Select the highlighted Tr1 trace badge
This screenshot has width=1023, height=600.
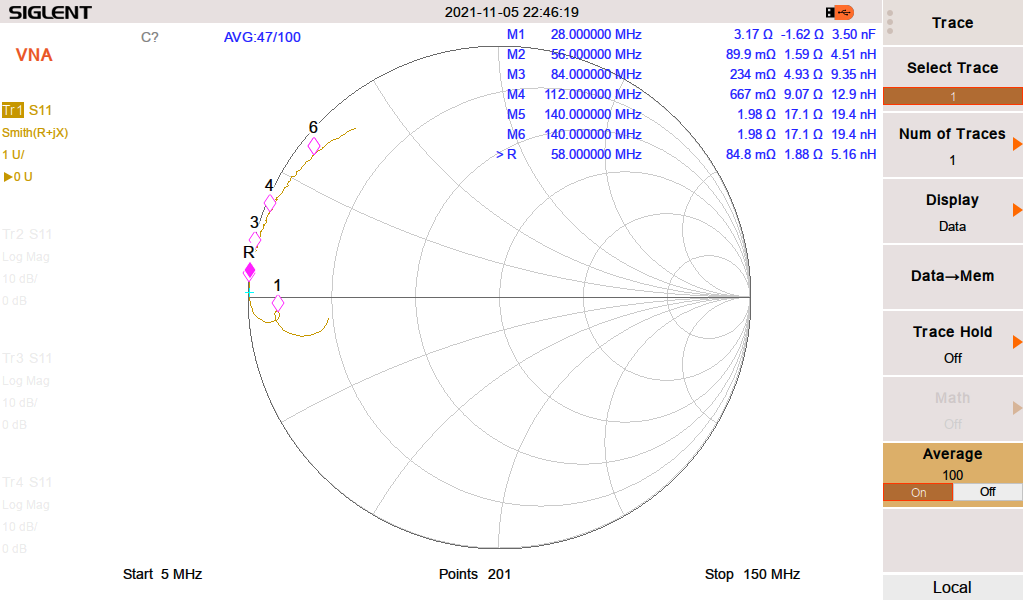12,110
